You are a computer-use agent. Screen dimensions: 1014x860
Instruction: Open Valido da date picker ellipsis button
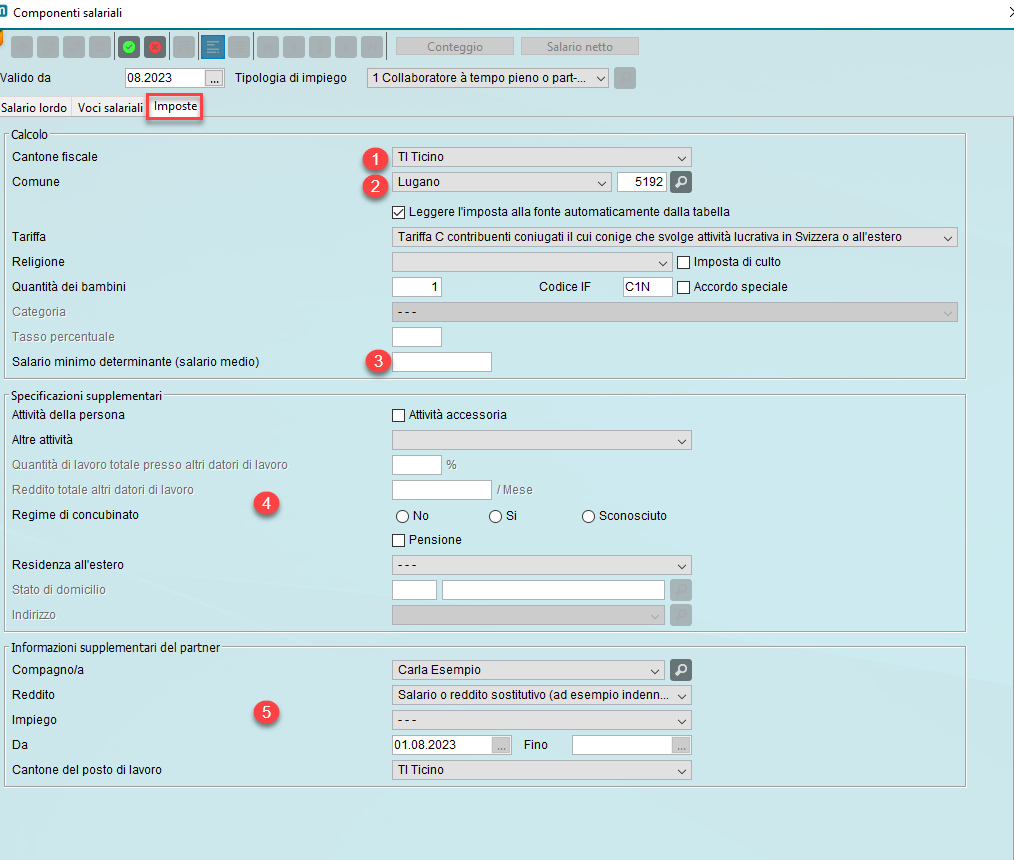(214, 78)
